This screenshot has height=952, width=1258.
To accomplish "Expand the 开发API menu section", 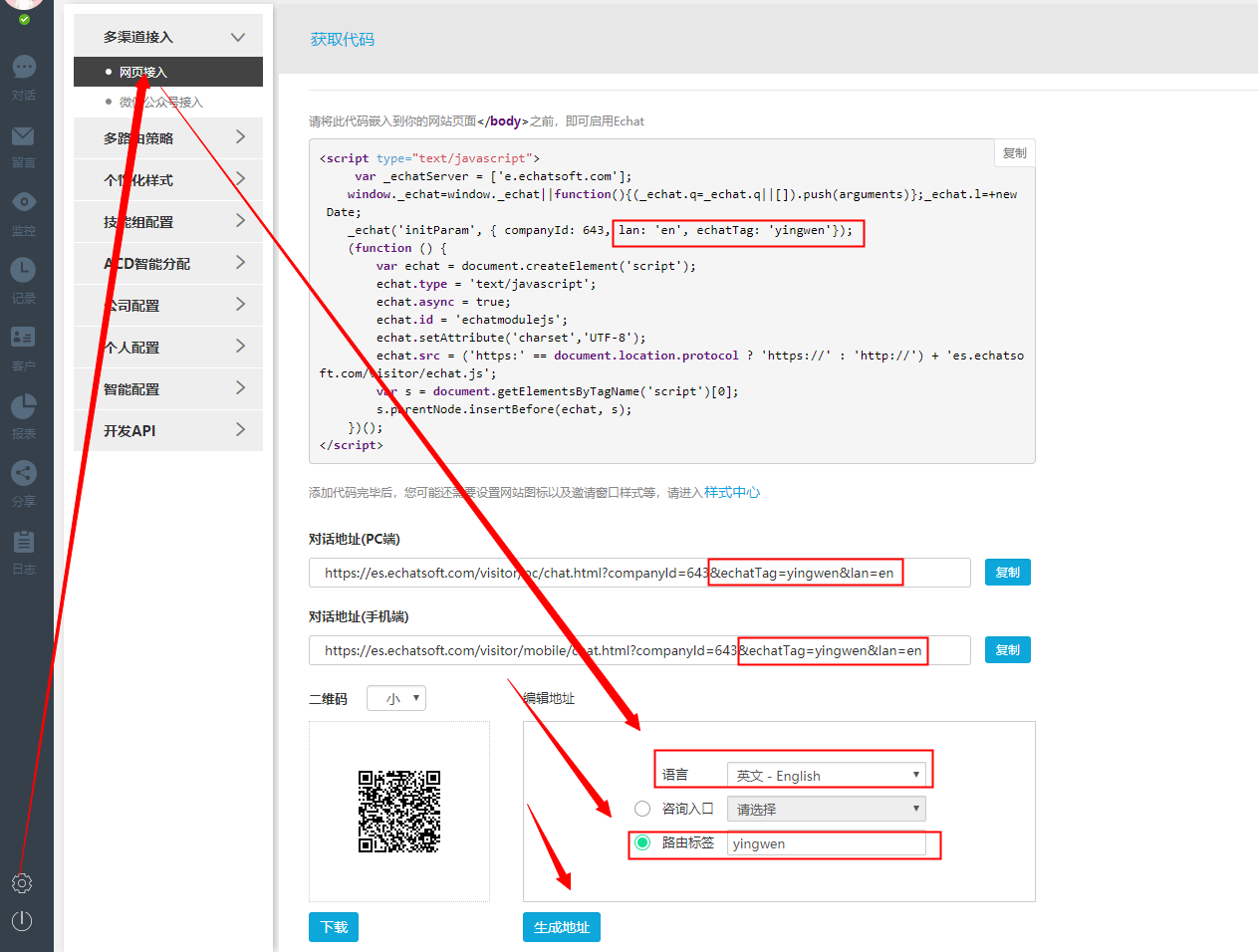I will pos(168,430).
